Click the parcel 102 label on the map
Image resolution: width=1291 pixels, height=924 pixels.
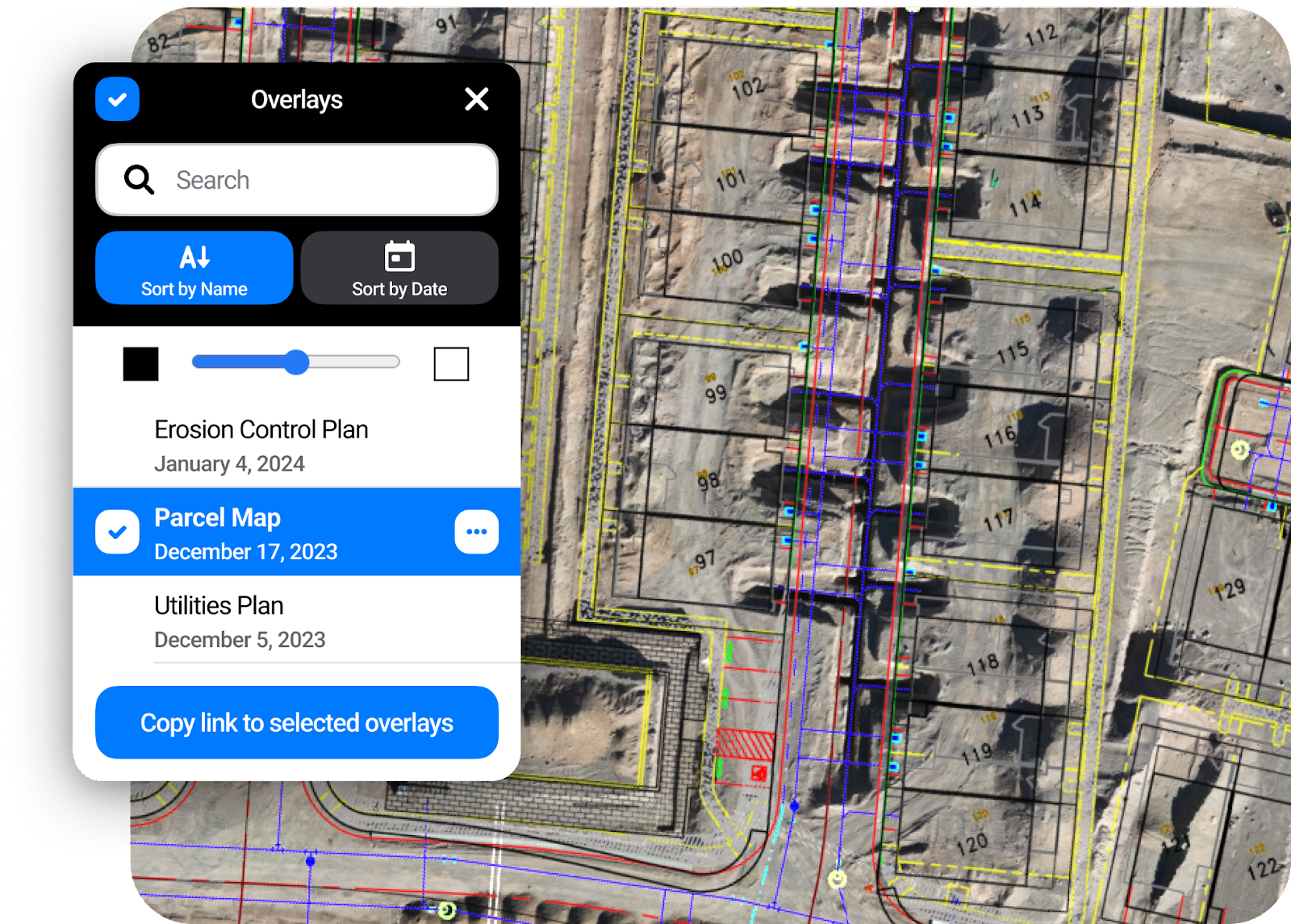748,88
